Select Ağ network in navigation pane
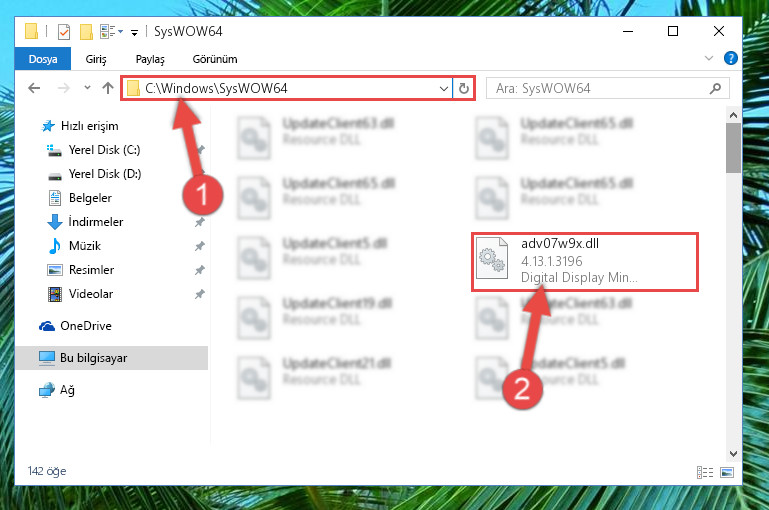The width and height of the screenshot is (769, 510). tap(56, 390)
